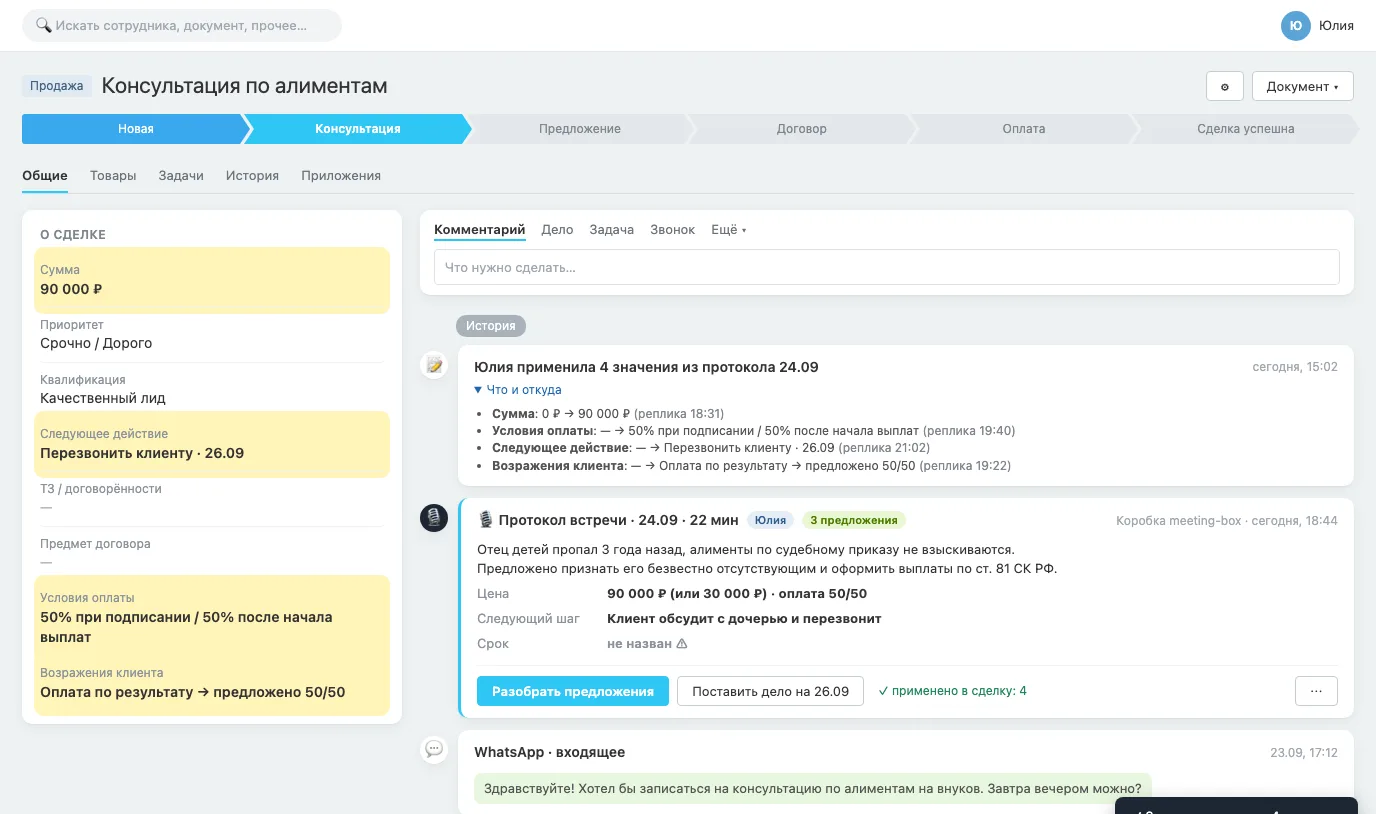Choose the Звонок activity tab
This screenshot has height=814, width=1376.
pos(672,229)
